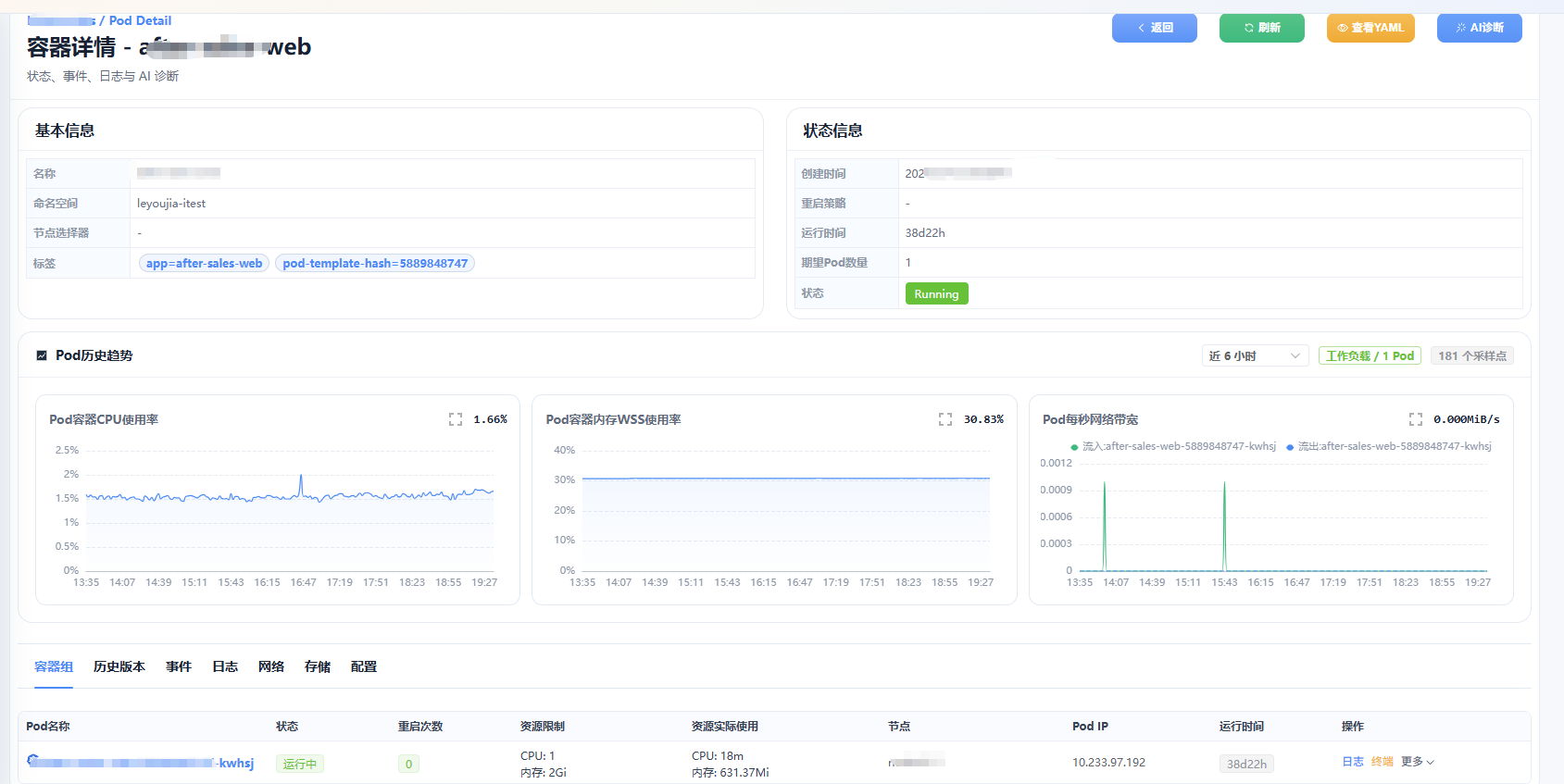The image size is (1564, 784).
Task: Click the 资源实际使用 column header
Action: coord(725,727)
